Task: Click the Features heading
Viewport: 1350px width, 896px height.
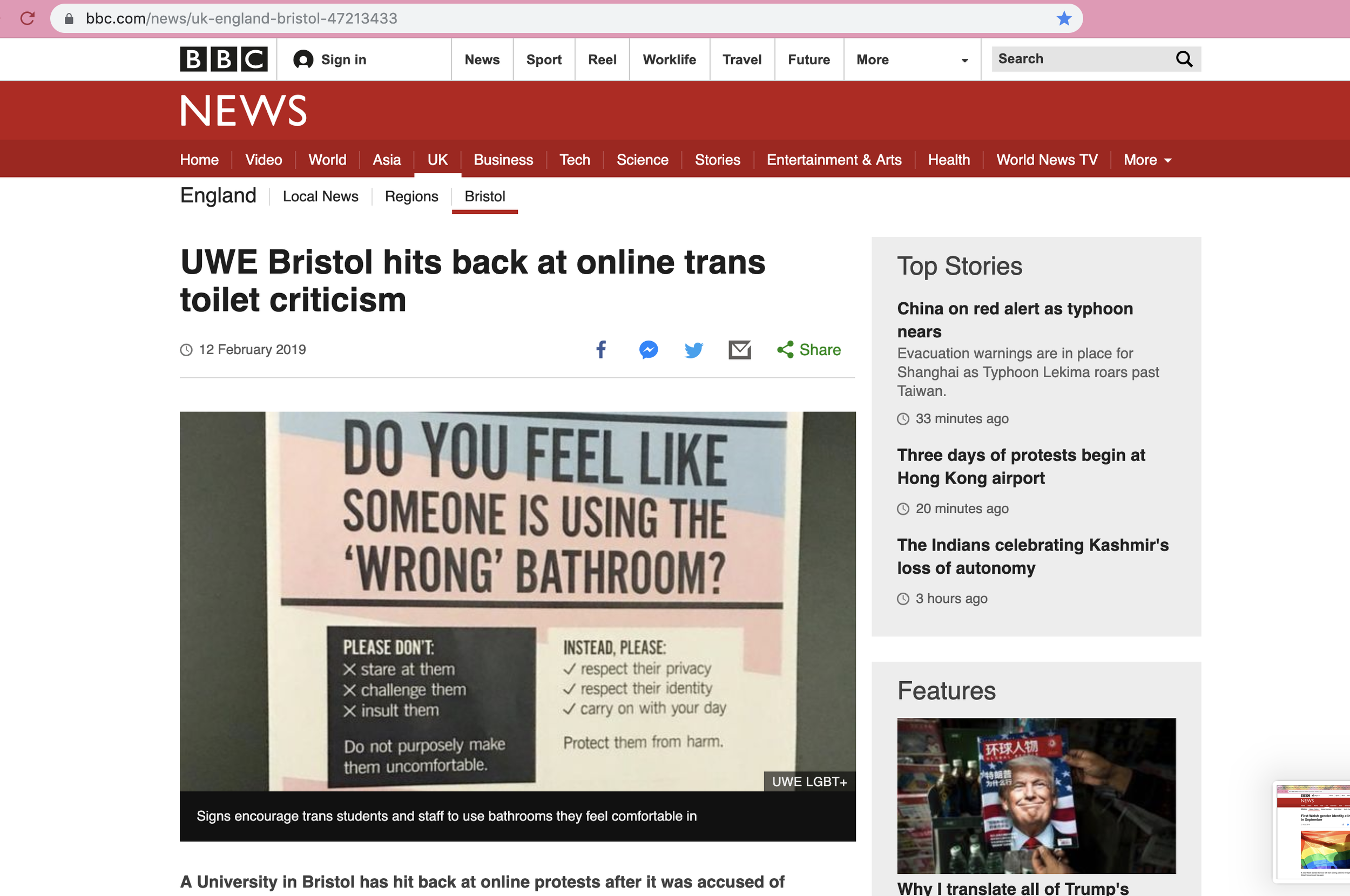Action: coord(946,690)
